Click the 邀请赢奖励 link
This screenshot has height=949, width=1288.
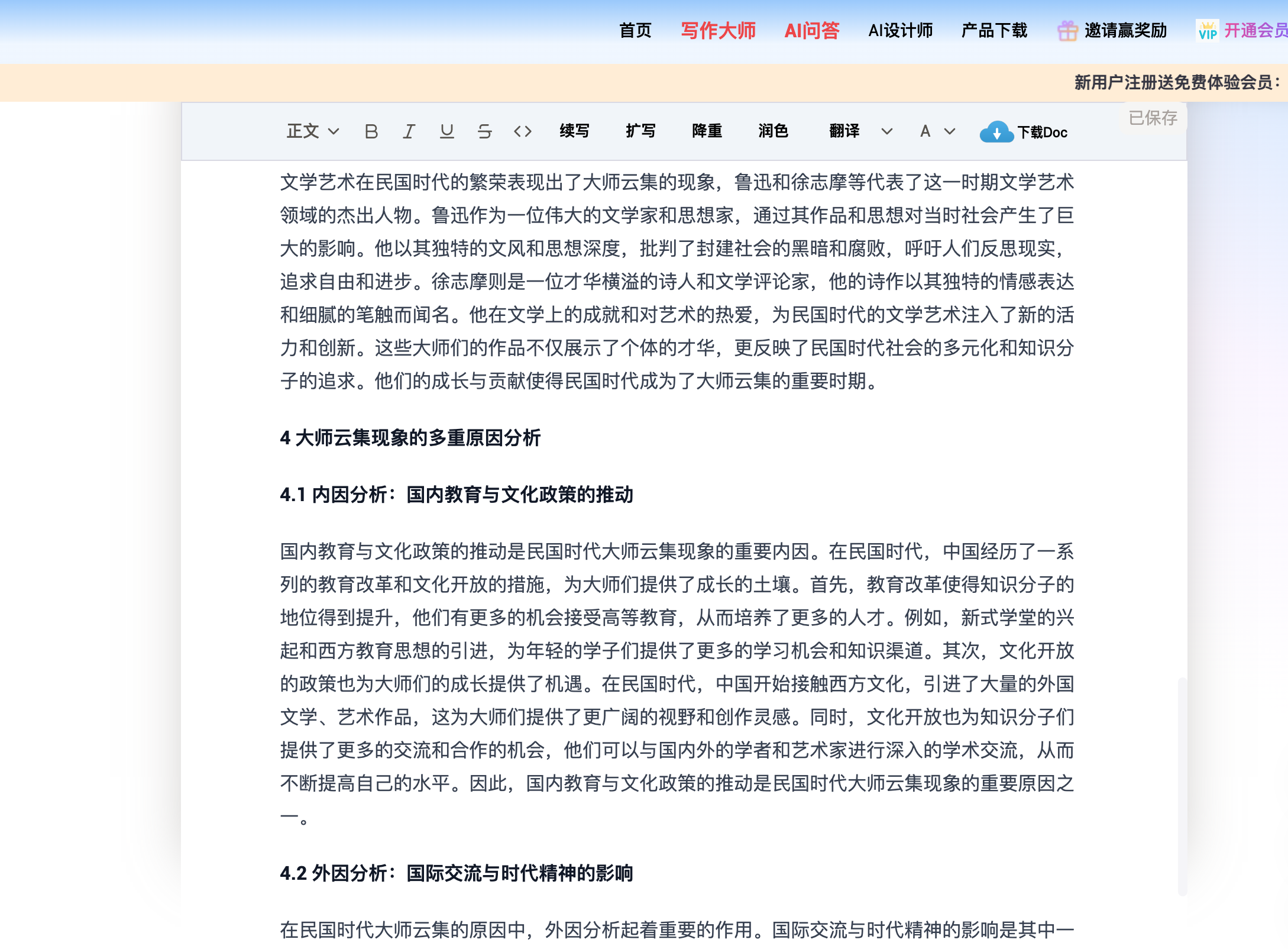(1125, 30)
